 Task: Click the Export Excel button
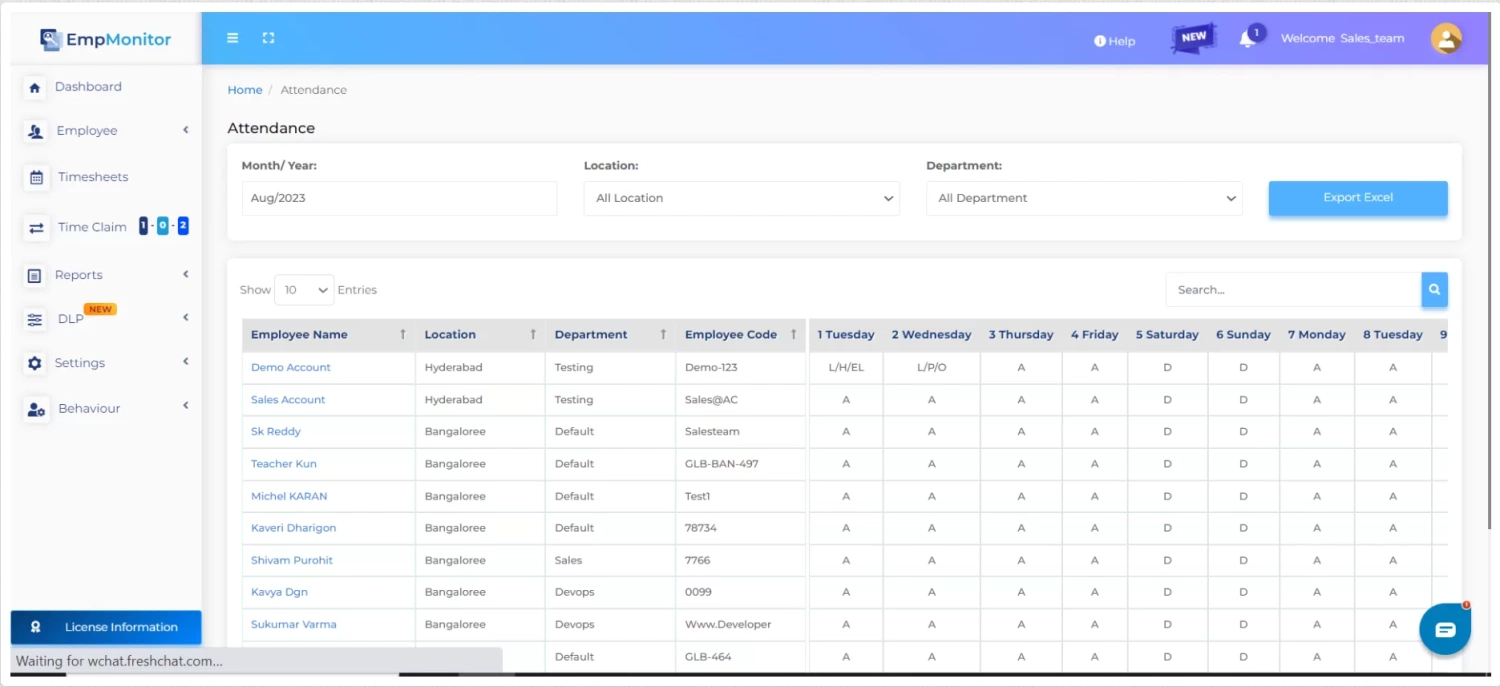(1357, 198)
